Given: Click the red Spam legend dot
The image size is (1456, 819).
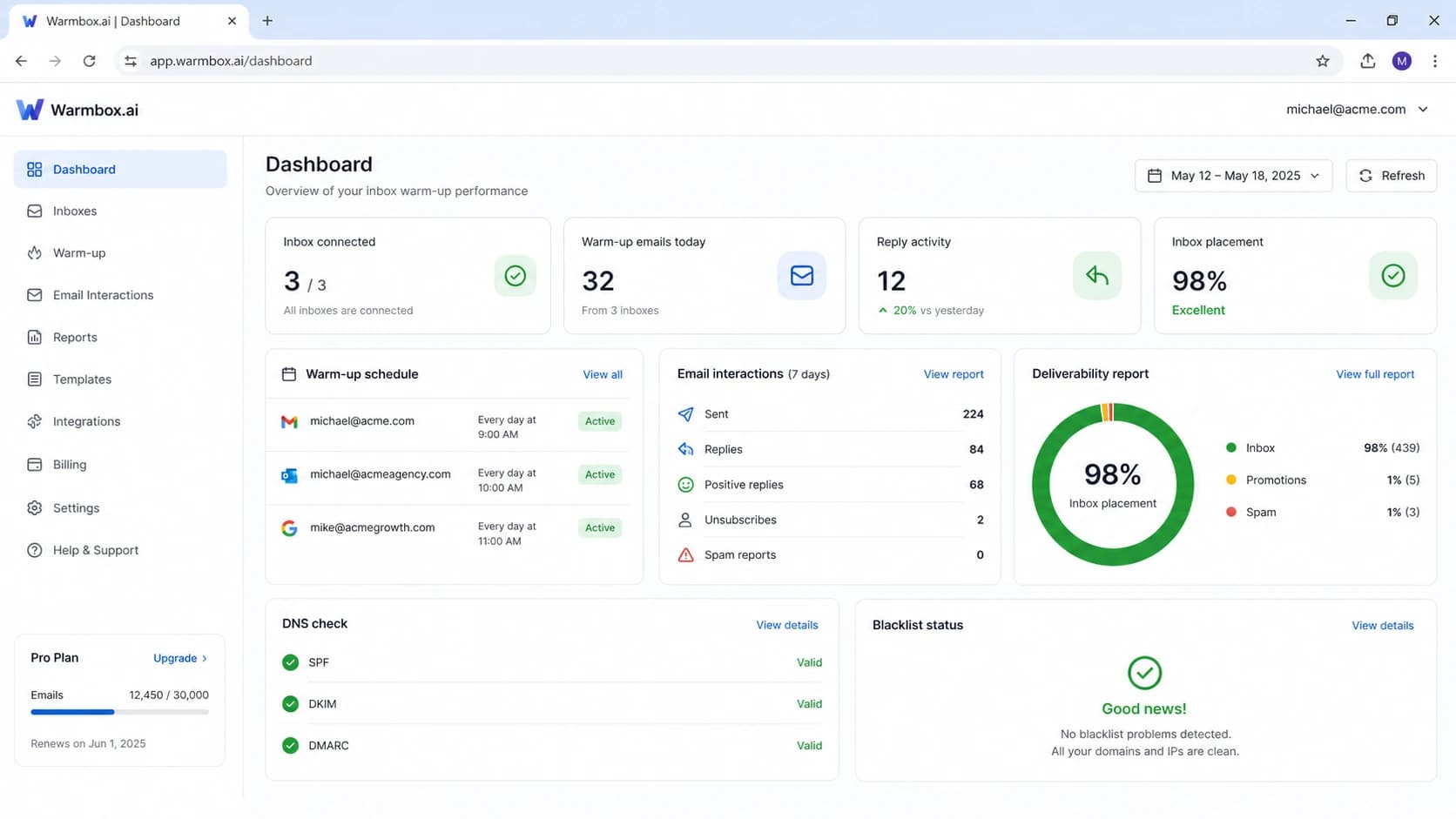Looking at the screenshot, I should point(1231,513).
